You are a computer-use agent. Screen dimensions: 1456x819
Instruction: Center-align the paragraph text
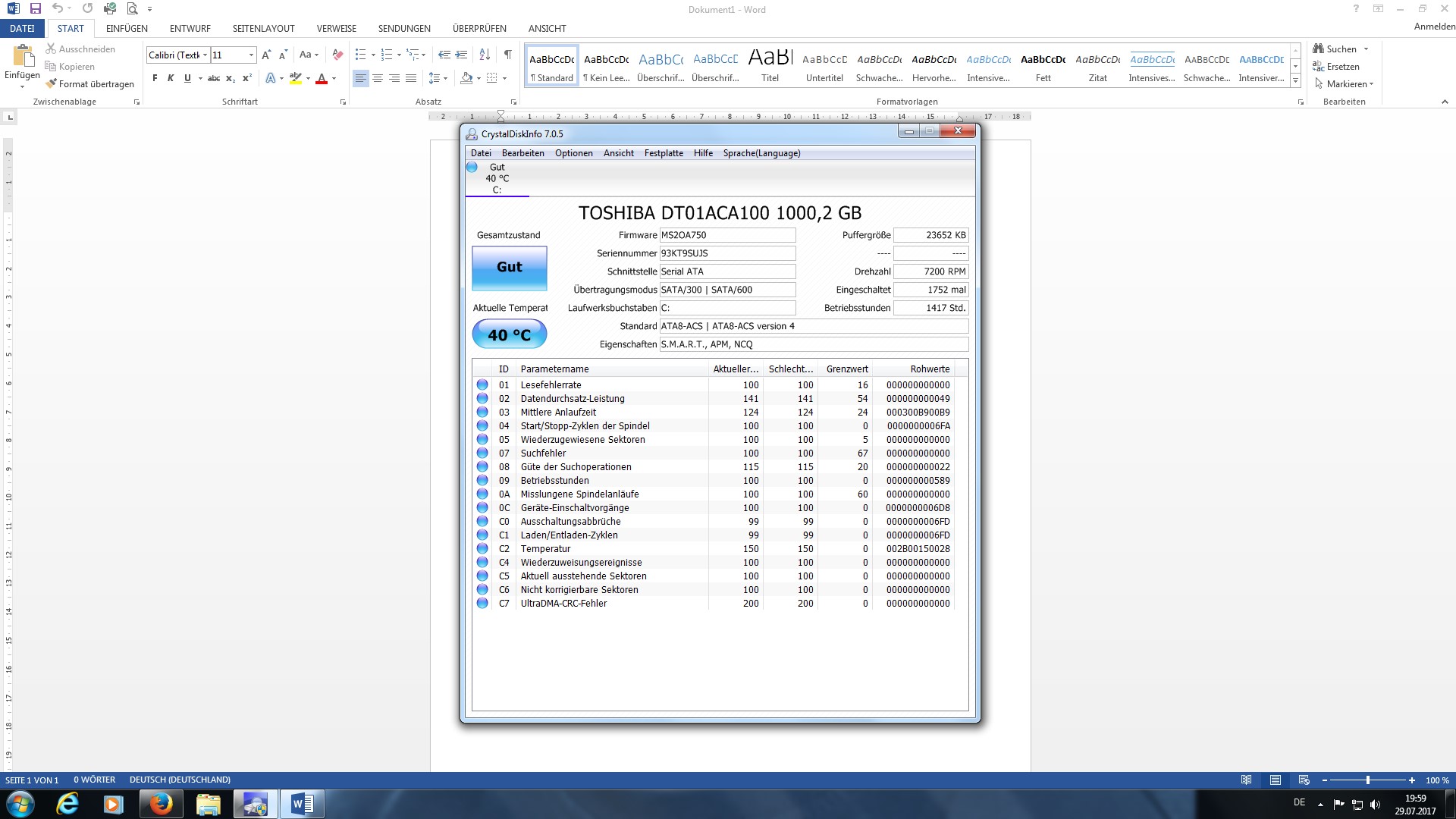[x=378, y=78]
